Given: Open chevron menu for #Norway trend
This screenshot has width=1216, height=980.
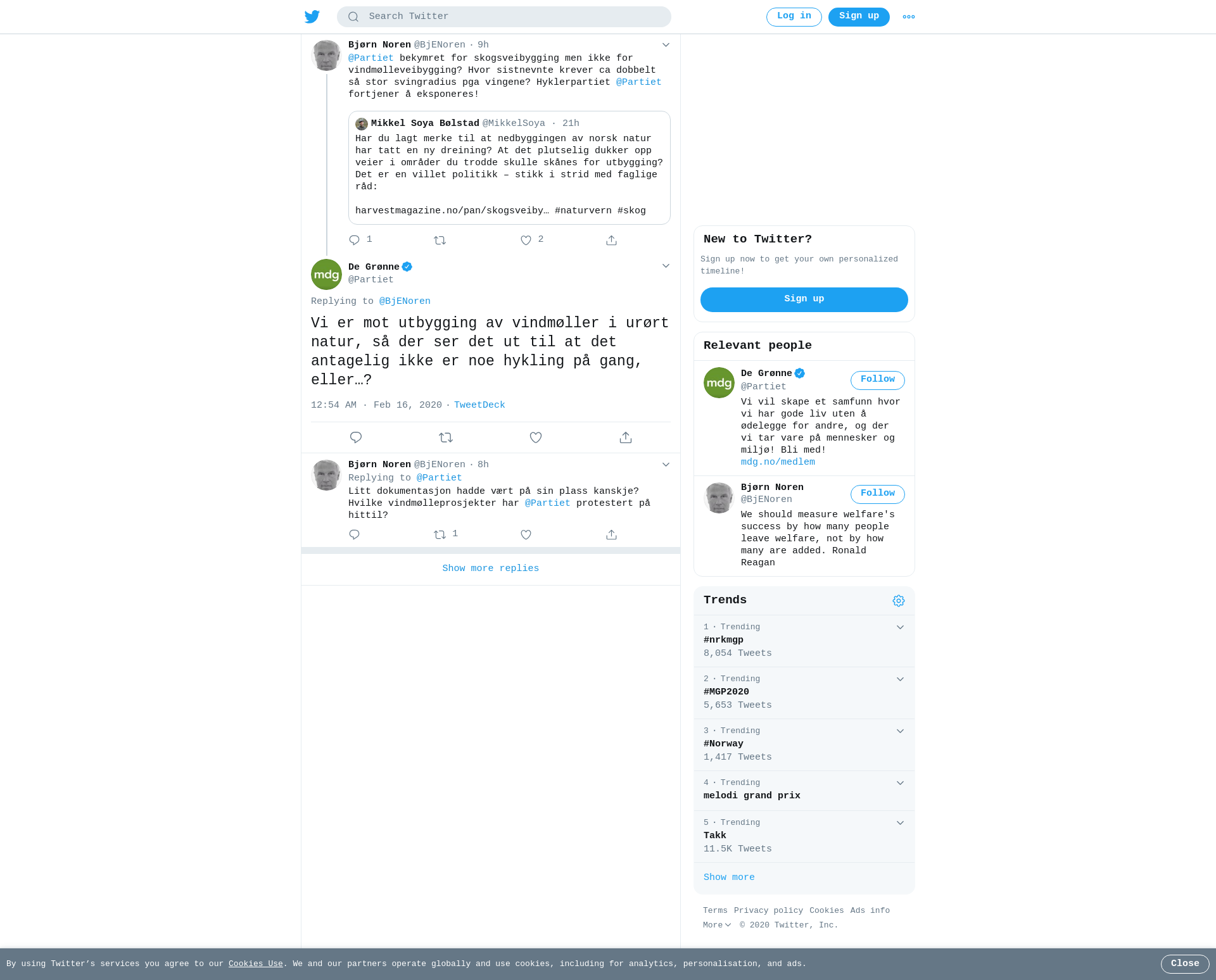Looking at the screenshot, I should click(x=900, y=731).
